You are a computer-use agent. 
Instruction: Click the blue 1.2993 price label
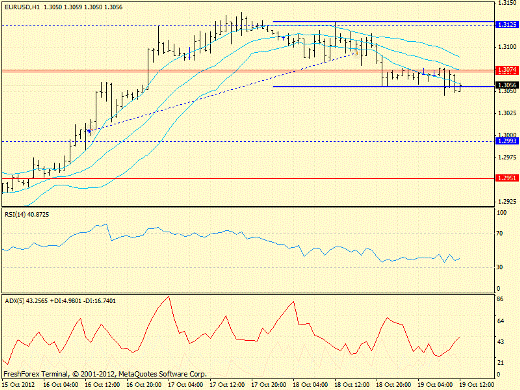[x=507, y=141]
